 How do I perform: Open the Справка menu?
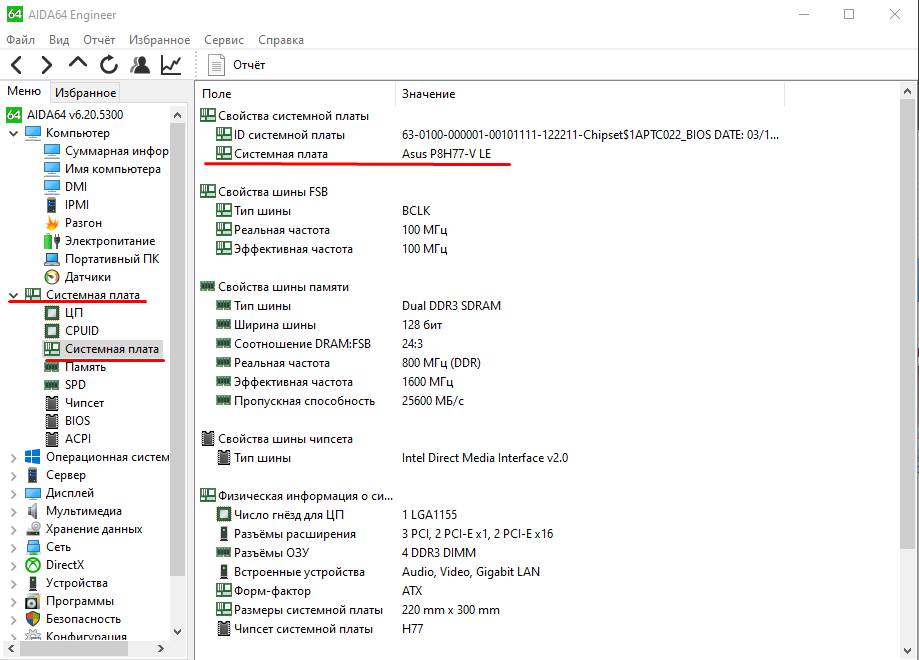281,40
